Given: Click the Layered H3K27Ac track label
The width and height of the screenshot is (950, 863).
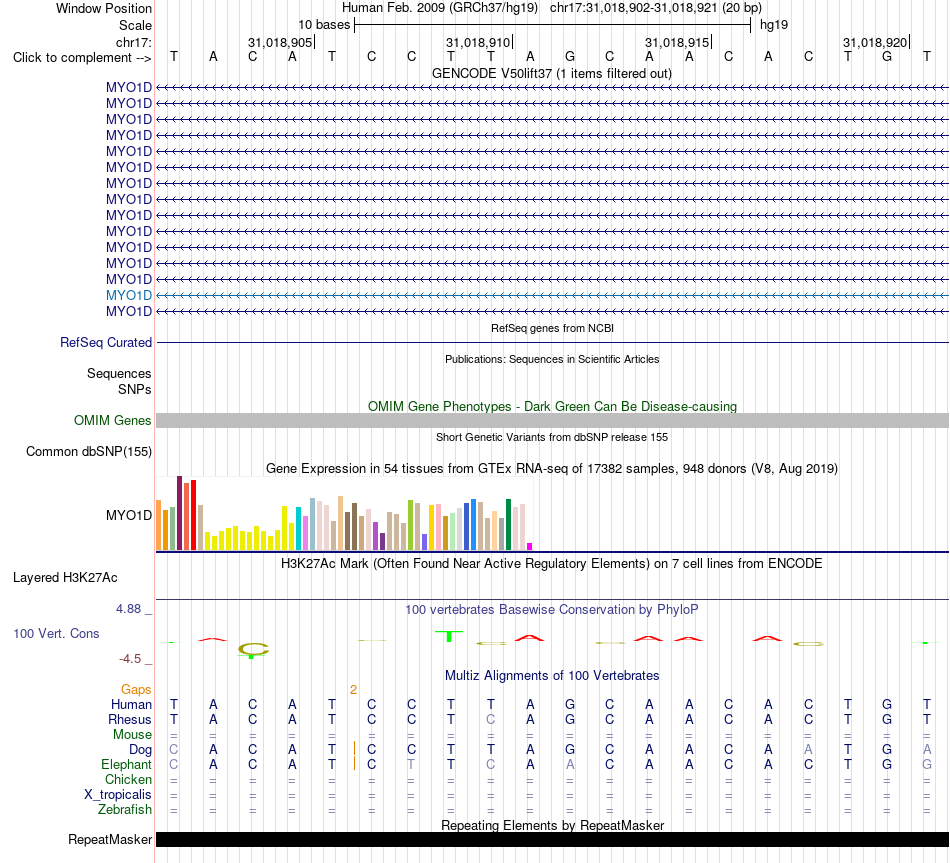Looking at the screenshot, I should point(65,578).
